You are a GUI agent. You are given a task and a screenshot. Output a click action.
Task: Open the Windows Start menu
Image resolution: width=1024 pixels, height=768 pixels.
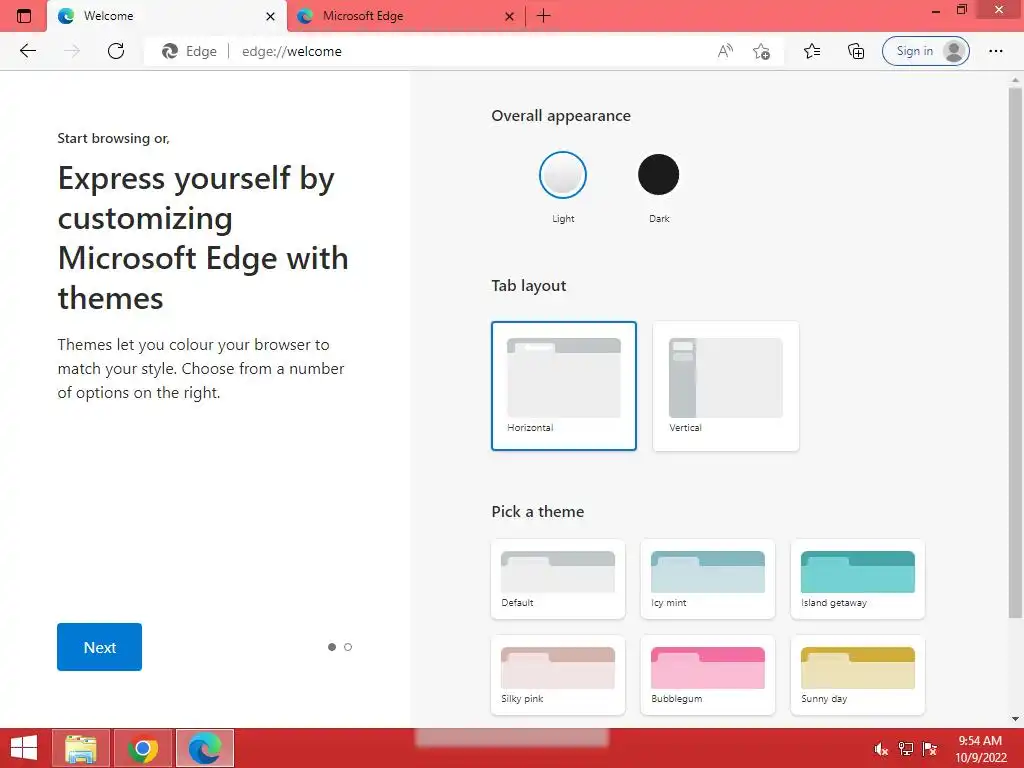(24, 748)
